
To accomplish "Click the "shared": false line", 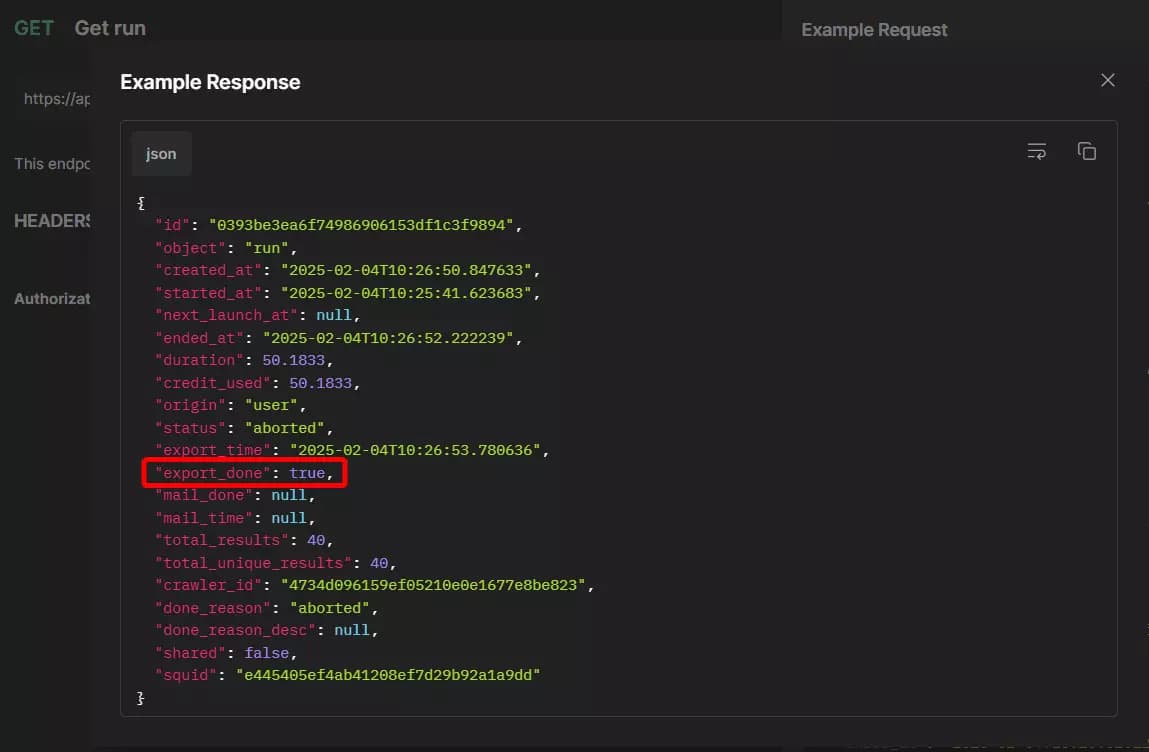I will (226, 653).
